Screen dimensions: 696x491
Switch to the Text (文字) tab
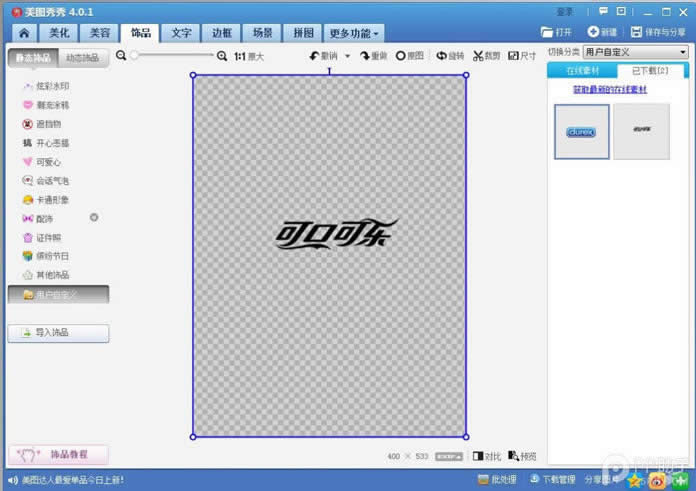tap(181, 33)
